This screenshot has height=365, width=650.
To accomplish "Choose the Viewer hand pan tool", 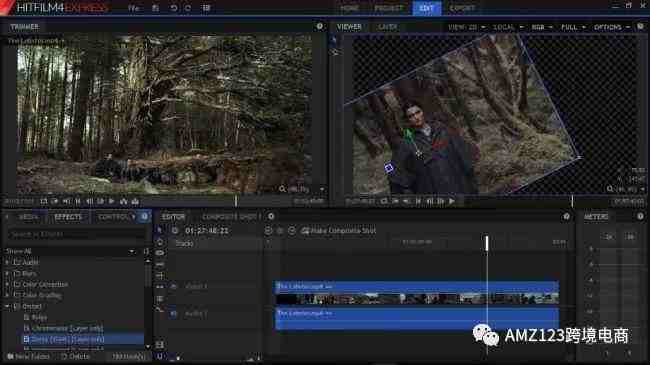I will coord(334,52).
